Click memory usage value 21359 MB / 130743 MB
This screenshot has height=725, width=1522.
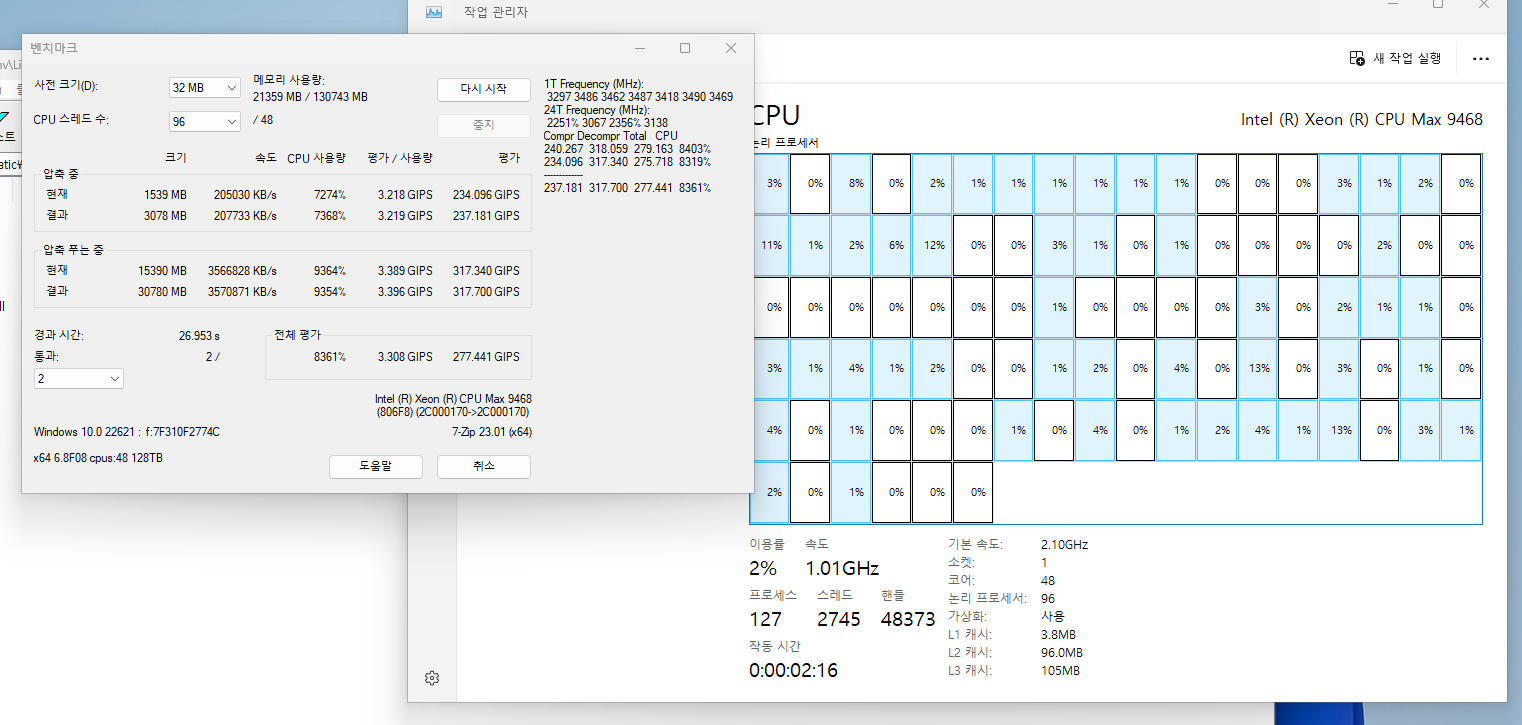click(311, 97)
